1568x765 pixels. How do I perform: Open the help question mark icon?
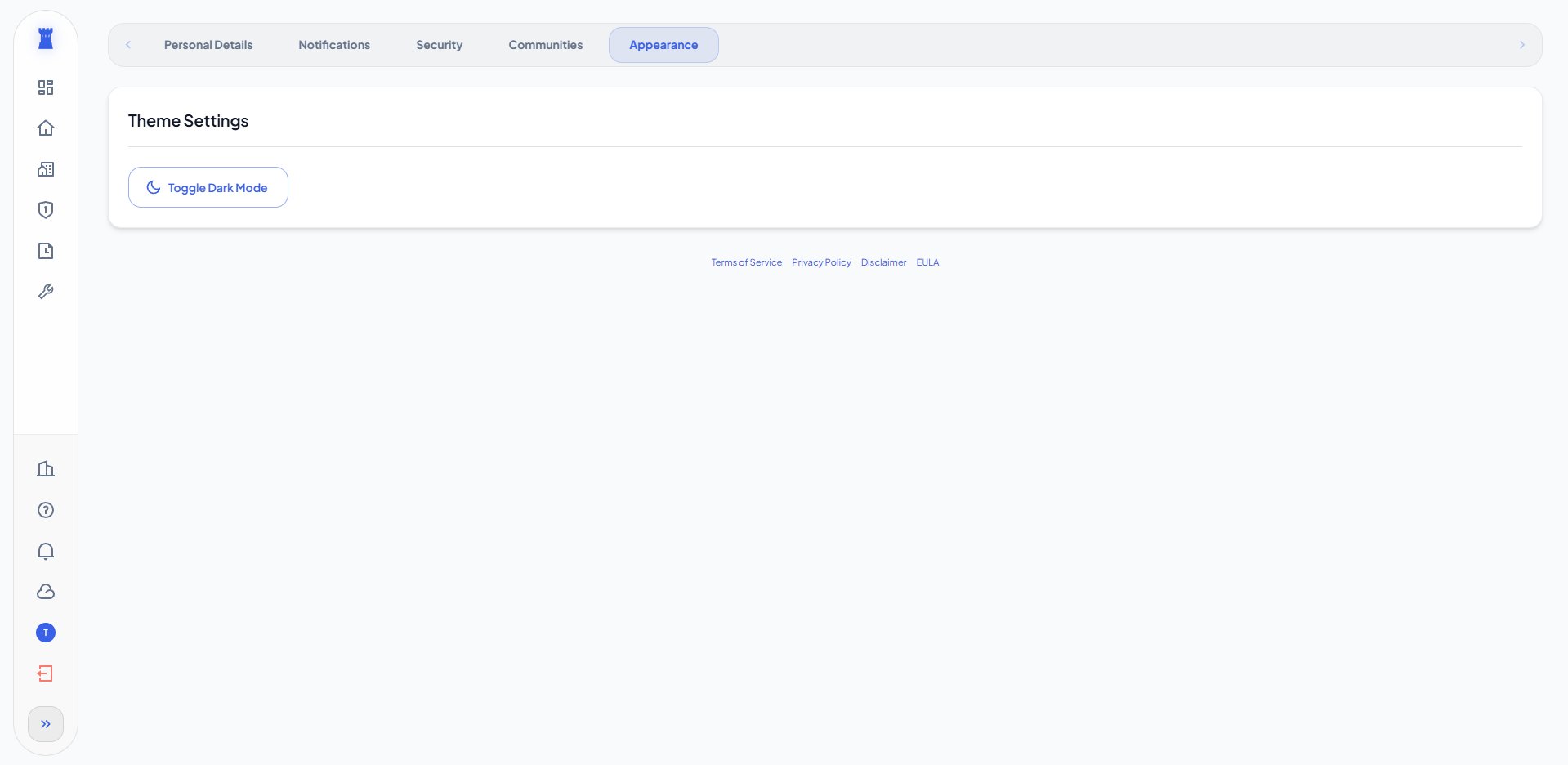pyautogui.click(x=46, y=510)
